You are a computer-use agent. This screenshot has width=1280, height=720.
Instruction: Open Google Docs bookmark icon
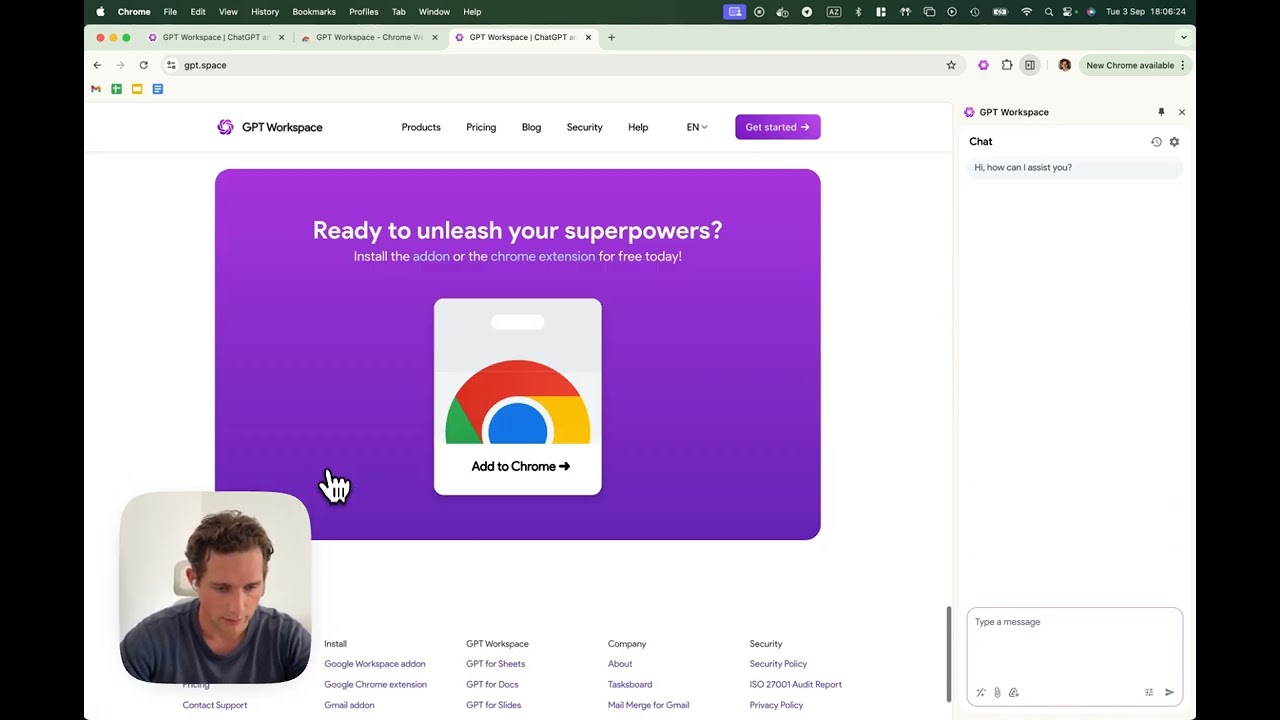point(157,89)
